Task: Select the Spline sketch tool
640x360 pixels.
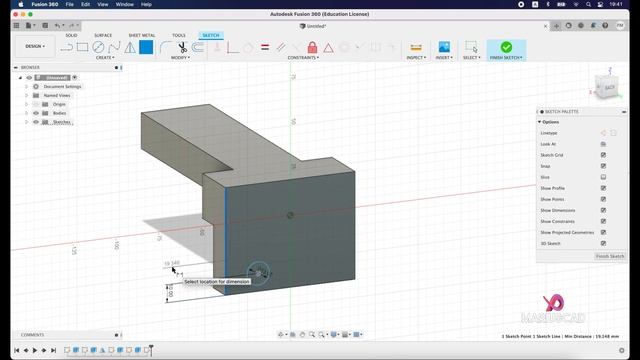Action: [114, 47]
